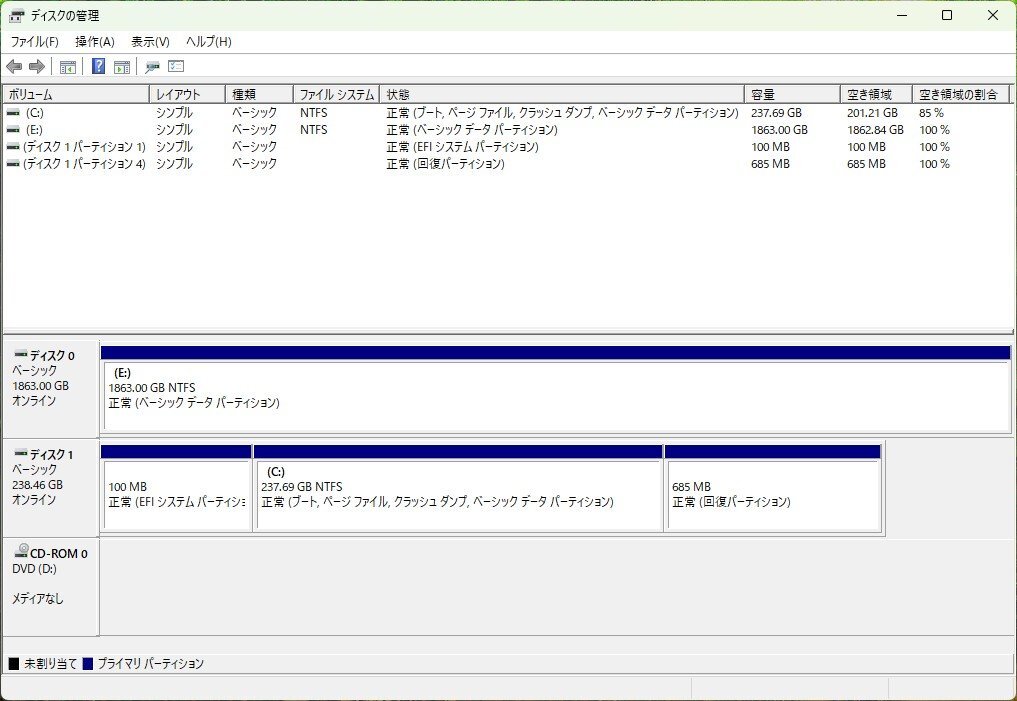Open the ファイル(F) menu
The height and width of the screenshot is (701, 1017).
coord(34,42)
